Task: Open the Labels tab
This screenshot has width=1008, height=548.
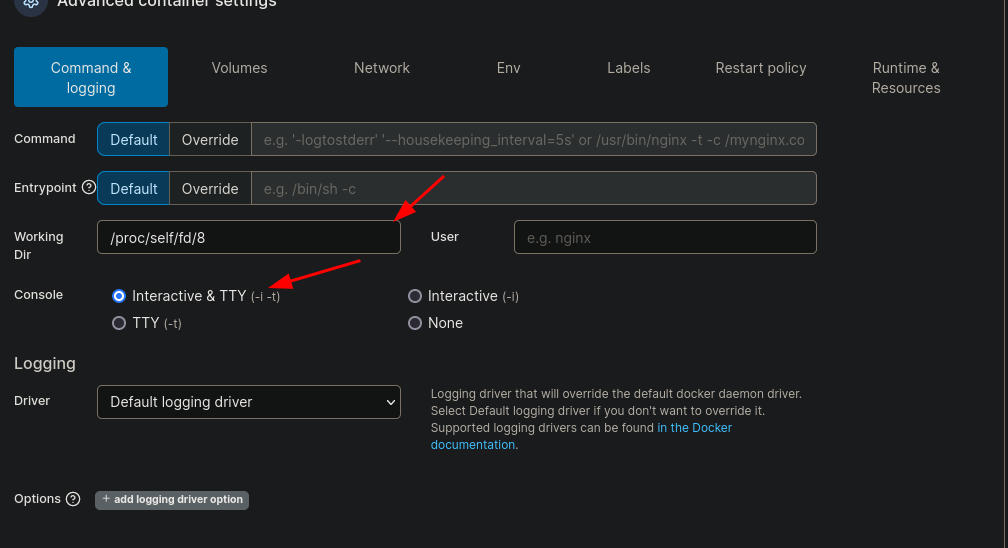Action: tap(628, 68)
